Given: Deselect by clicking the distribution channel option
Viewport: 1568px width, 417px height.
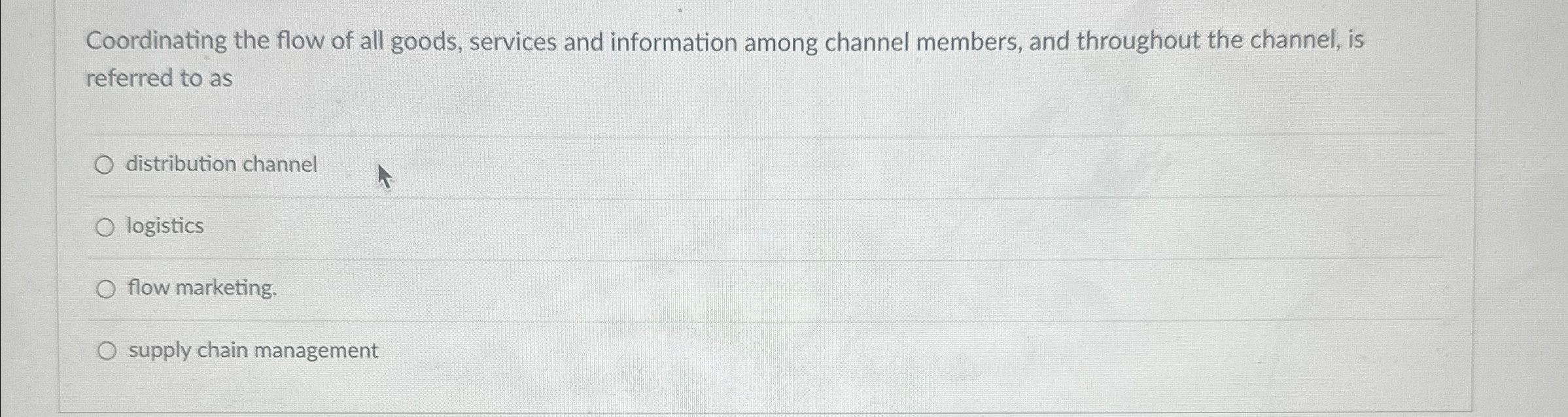Looking at the screenshot, I should point(105,165).
